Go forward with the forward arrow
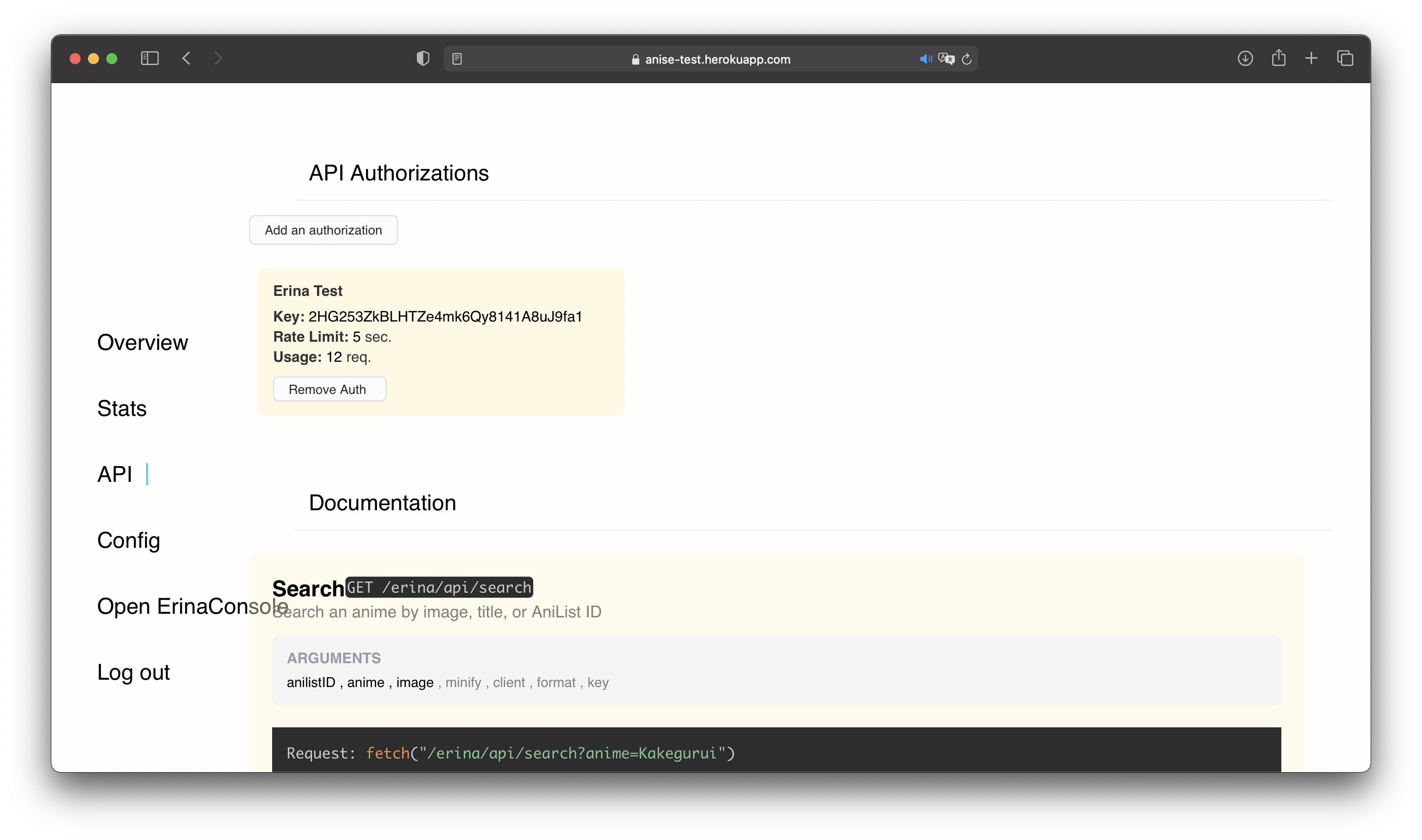This screenshot has width=1422, height=840. pyautogui.click(x=218, y=58)
